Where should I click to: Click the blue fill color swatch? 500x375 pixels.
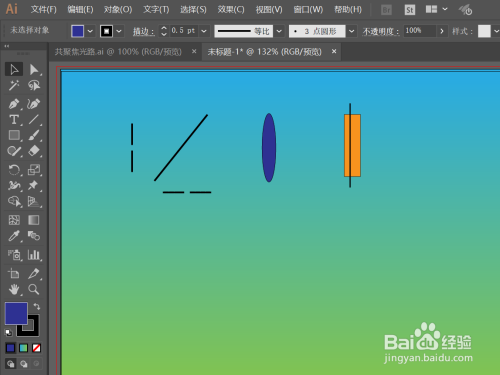tap(77, 31)
